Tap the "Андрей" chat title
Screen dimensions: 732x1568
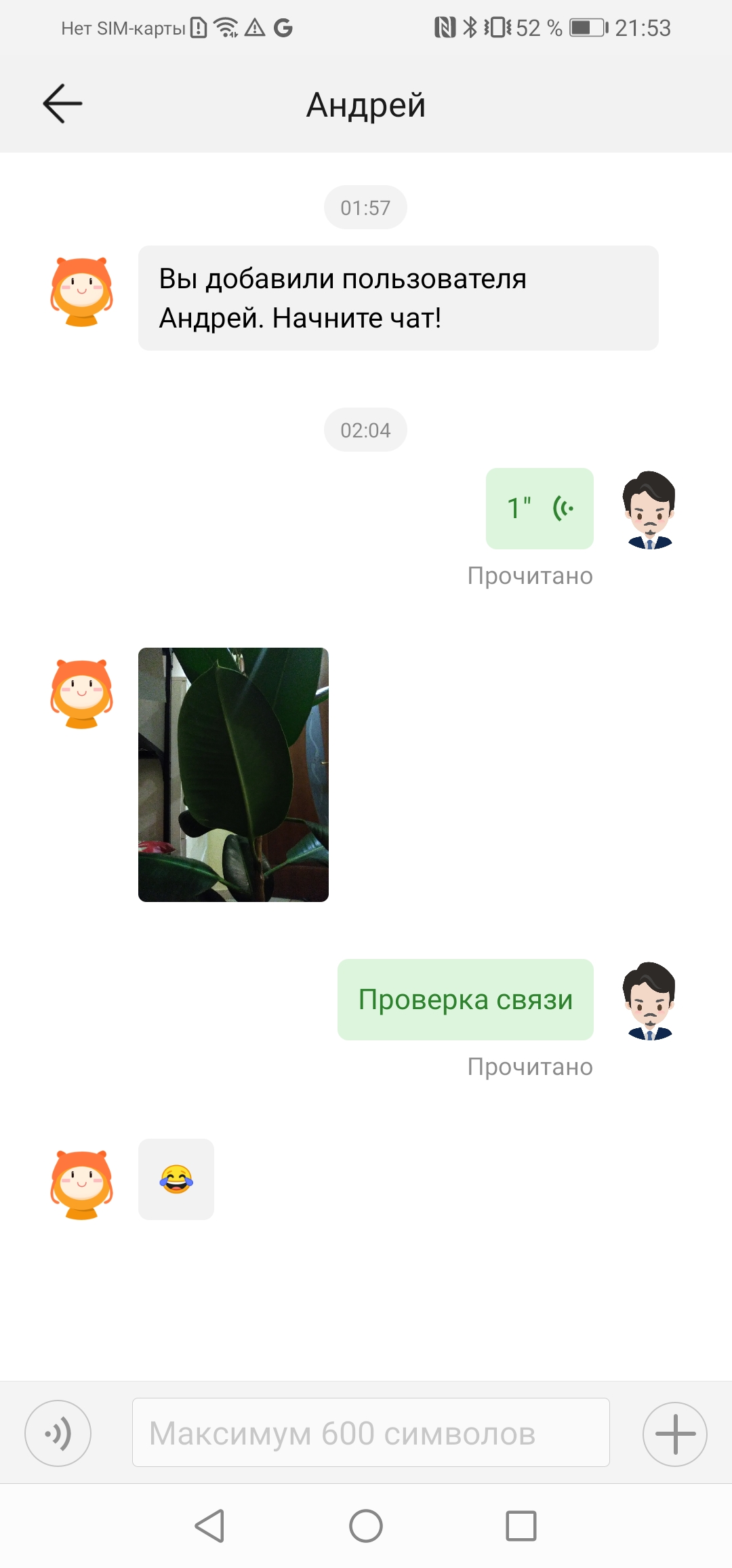point(366,105)
